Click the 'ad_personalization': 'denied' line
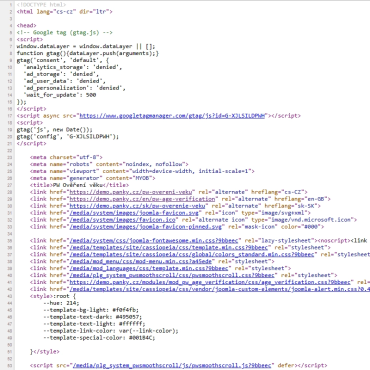Image resolution: width=370 pixels, height=370 pixels. [74, 88]
